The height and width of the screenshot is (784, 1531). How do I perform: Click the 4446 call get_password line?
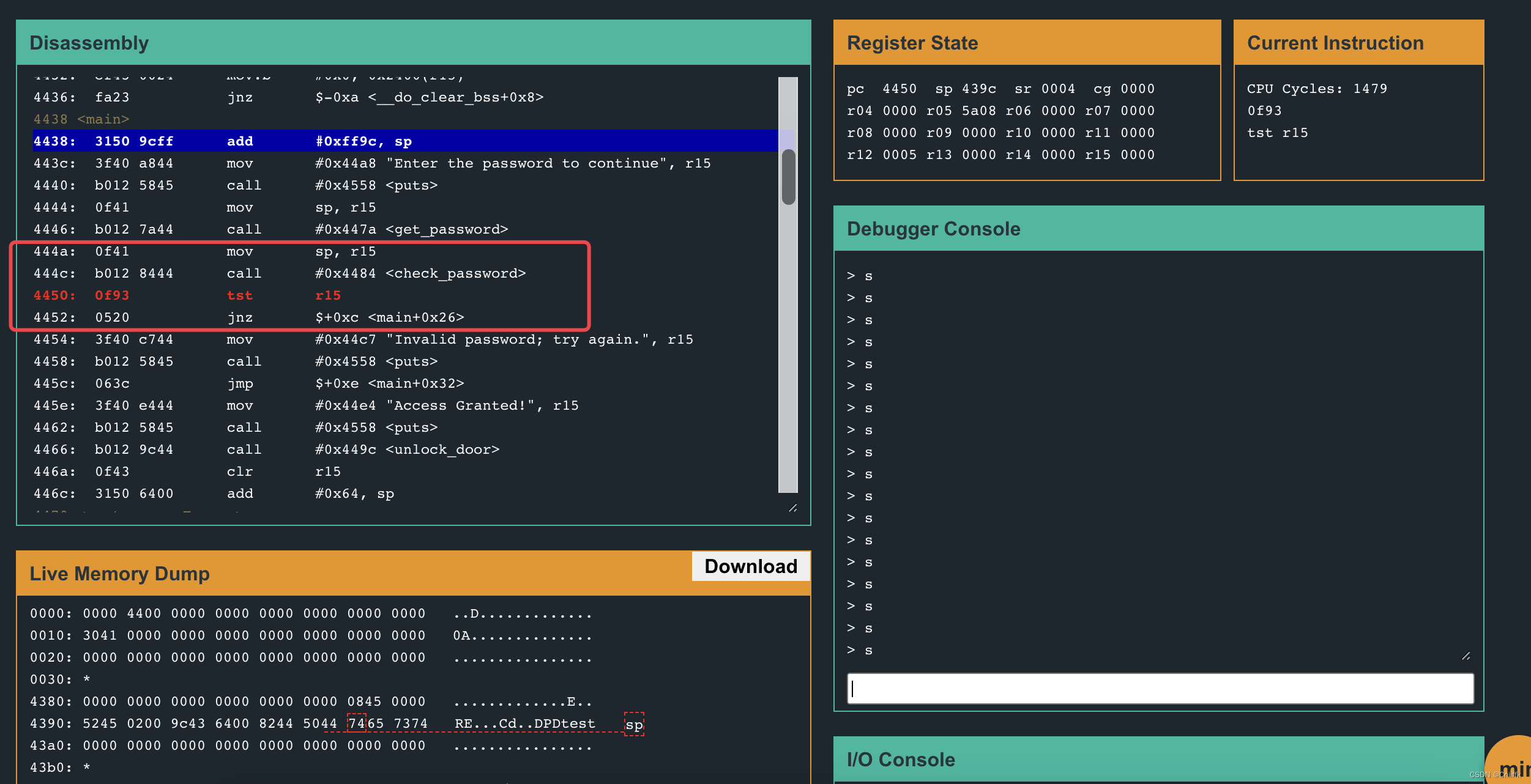[x=271, y=229]
